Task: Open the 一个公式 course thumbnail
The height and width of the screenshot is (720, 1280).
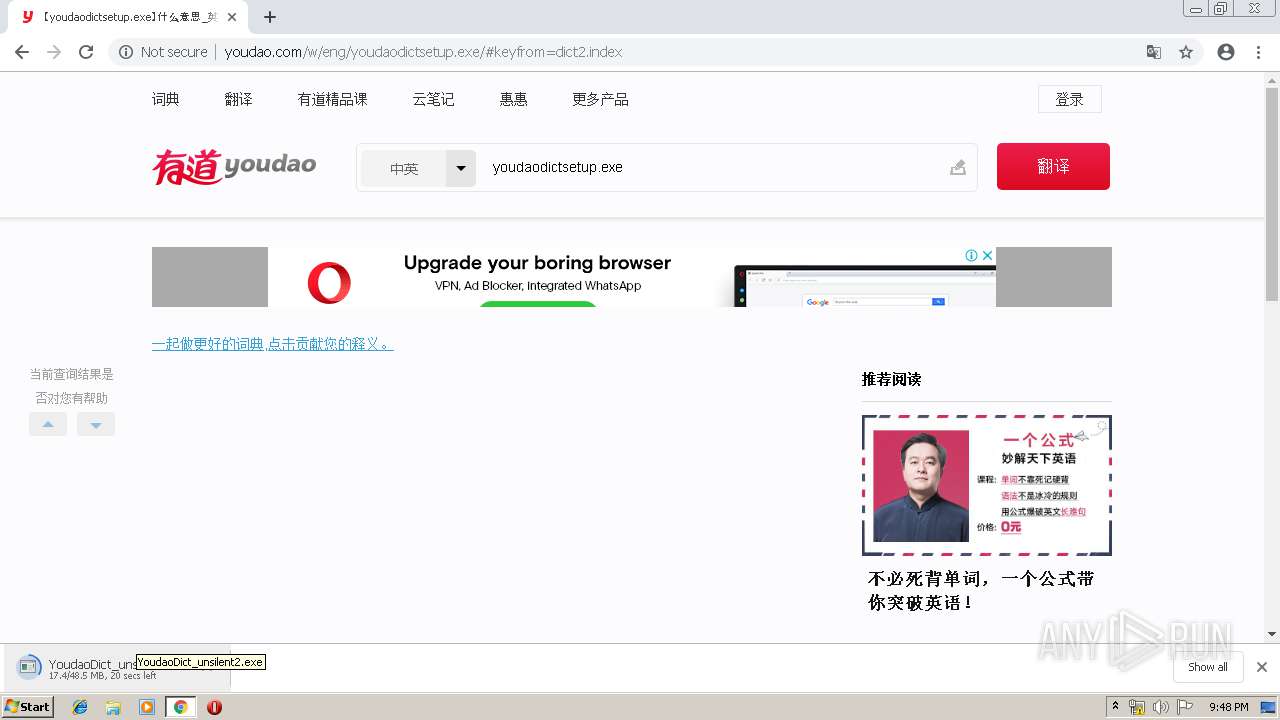Action: click(x=987, y=485)
